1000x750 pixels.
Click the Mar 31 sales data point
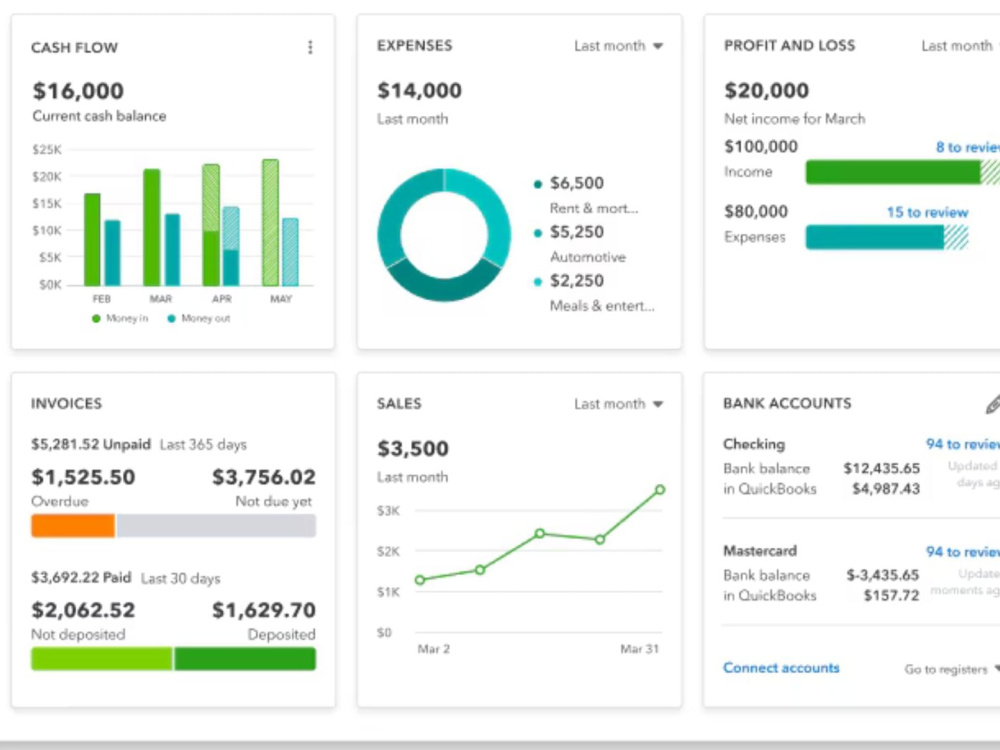pos(660,490)
